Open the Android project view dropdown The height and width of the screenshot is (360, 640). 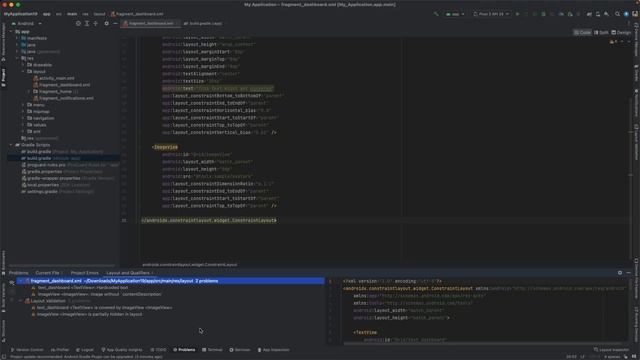(27, 24)
